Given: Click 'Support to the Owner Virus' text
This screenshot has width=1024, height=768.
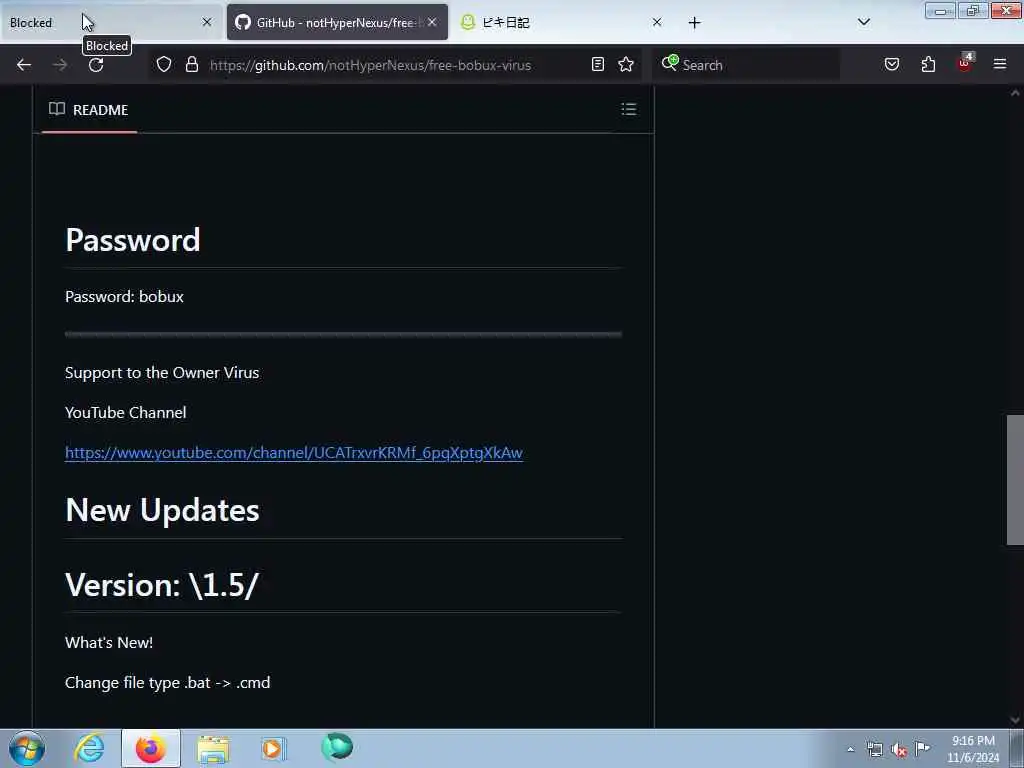Looking at the screenshot, I should (x=162, y=372).
